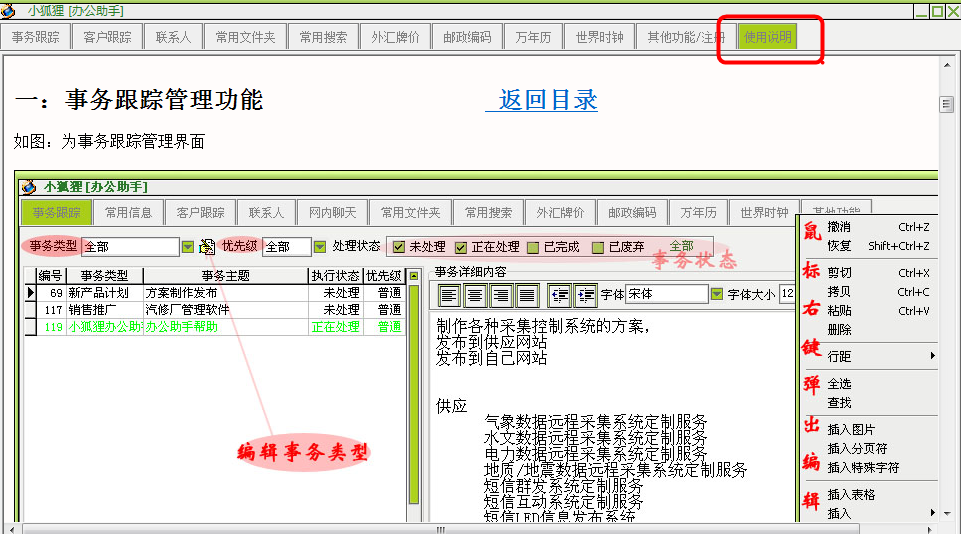961x534 pixels.
Task: Choose 删除 from the context menu
Action: coord(839,330)
